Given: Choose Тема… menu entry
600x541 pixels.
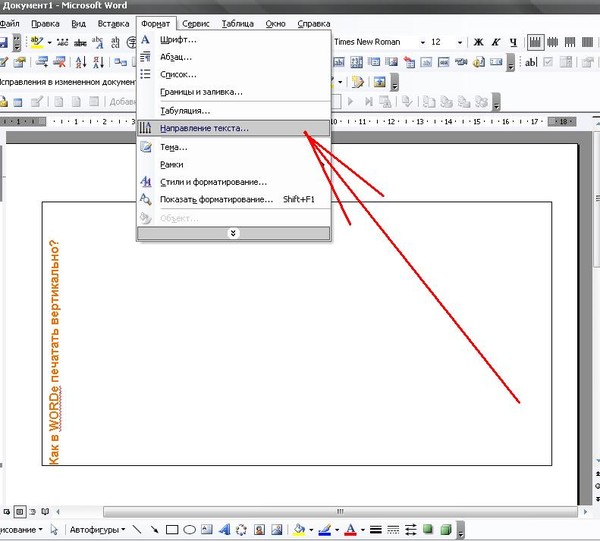Looking at the screenshot, I should (233, 147).
